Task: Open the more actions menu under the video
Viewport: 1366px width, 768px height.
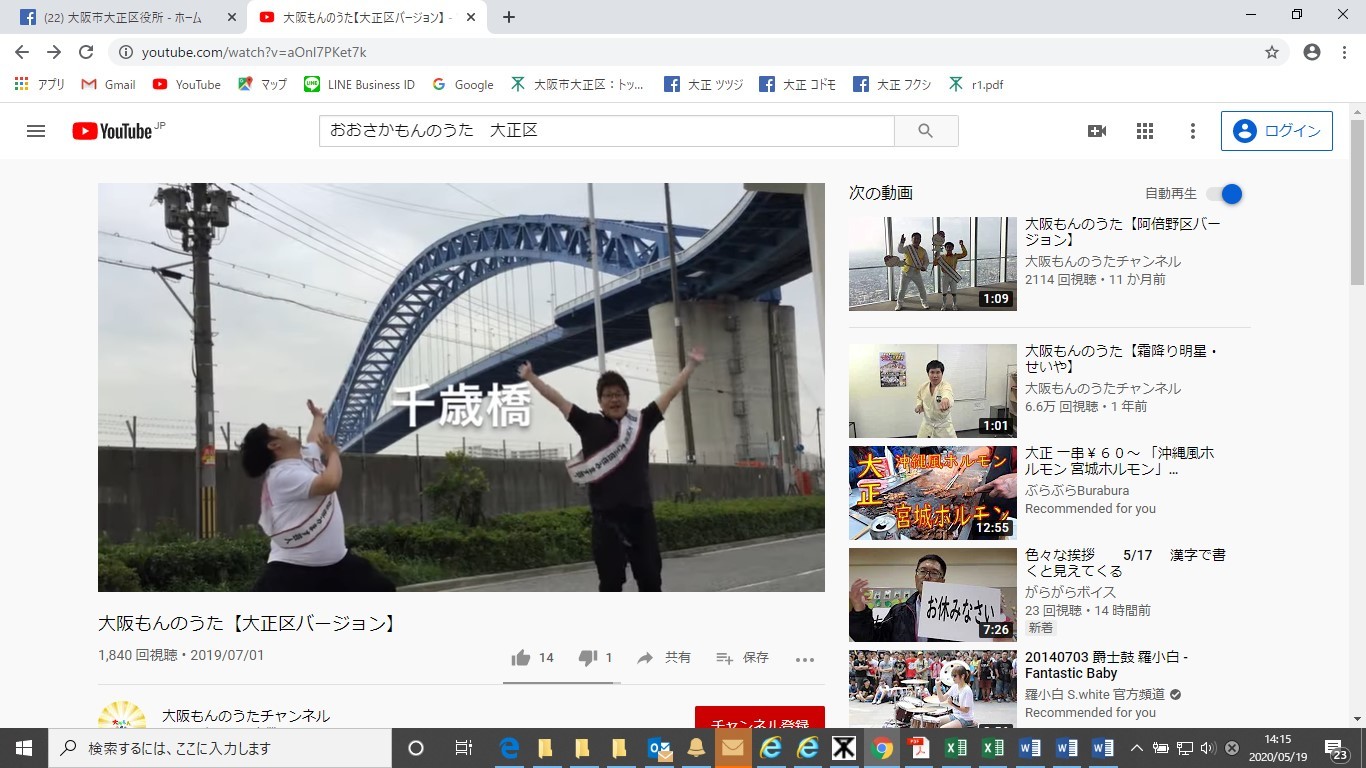Action: pyautogui.click(x=805, y=658)
